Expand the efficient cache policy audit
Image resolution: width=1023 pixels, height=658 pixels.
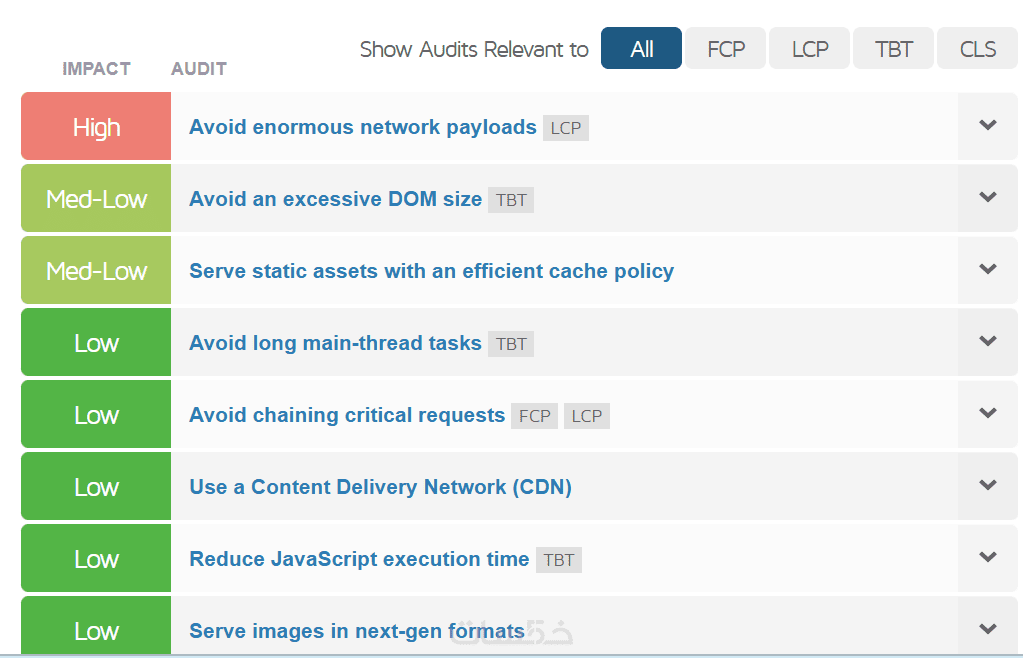coord(988,270)
